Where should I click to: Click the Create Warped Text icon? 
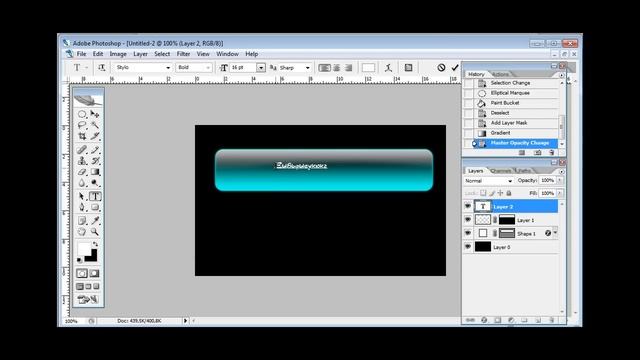[x=388, y=68]
